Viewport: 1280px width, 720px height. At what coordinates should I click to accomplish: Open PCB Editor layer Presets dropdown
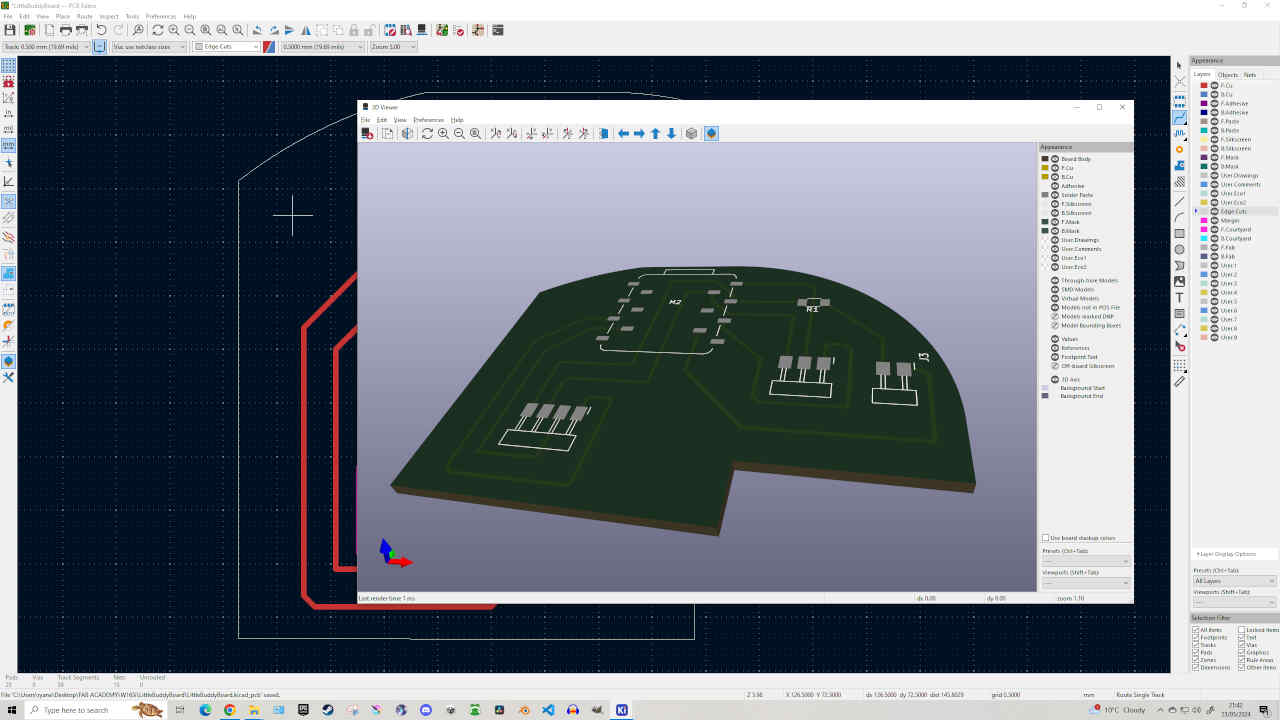click(1235, 581)
